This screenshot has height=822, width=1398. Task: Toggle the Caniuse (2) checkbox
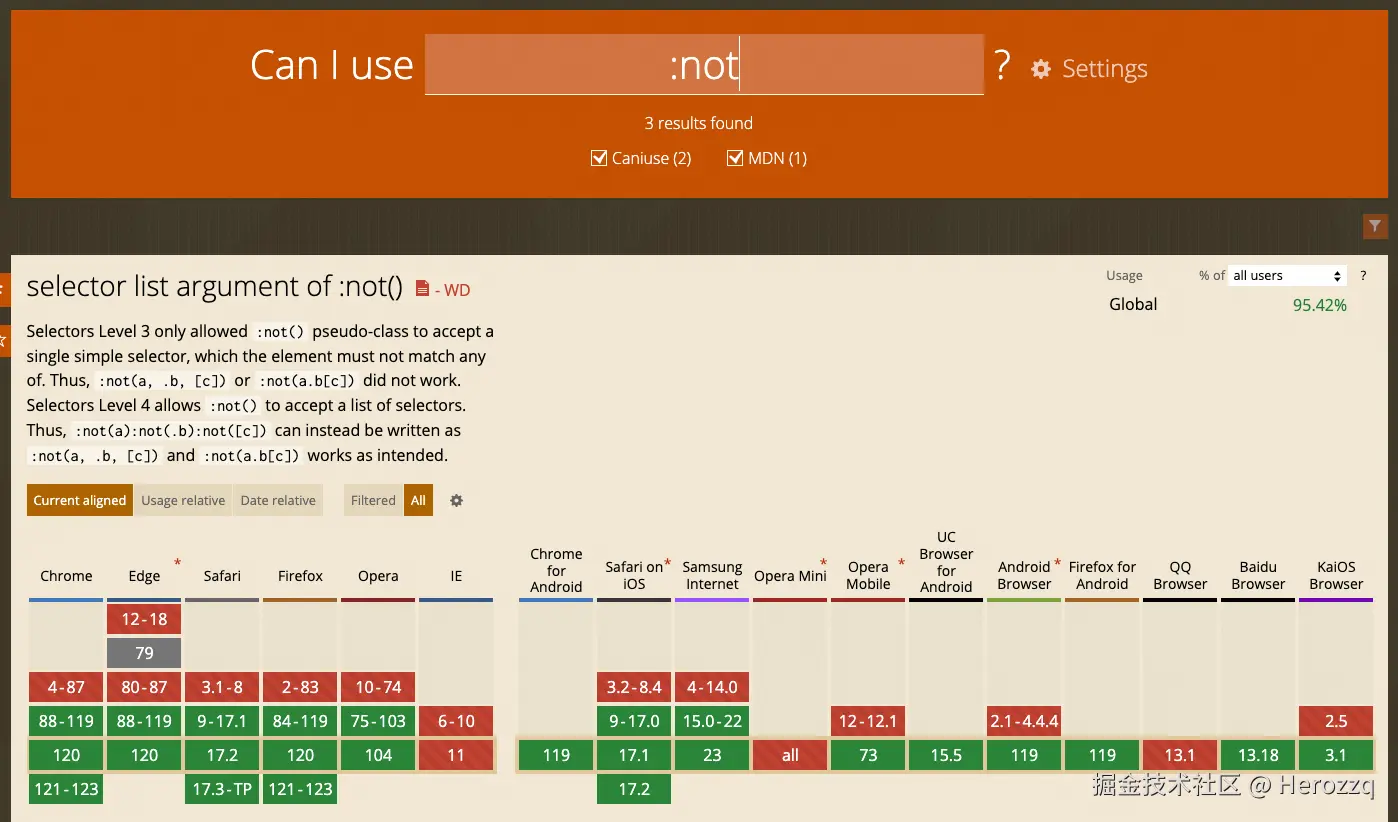pyautogui.click(x=599, y=158)
